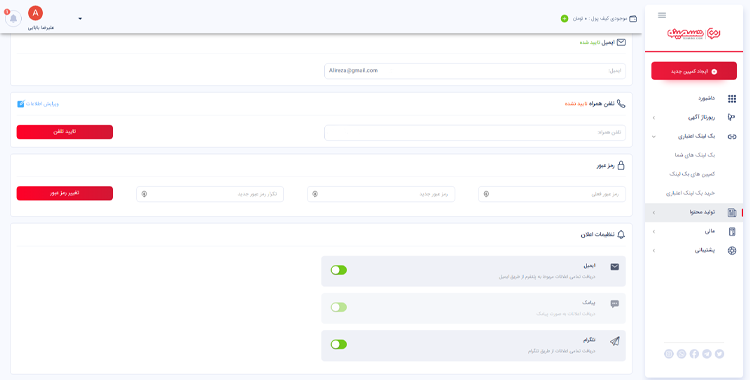Expand the رپورتاژ آگهی submenu chevron
Viewport: 750px width, 380px height.
(x=654, y=117)
